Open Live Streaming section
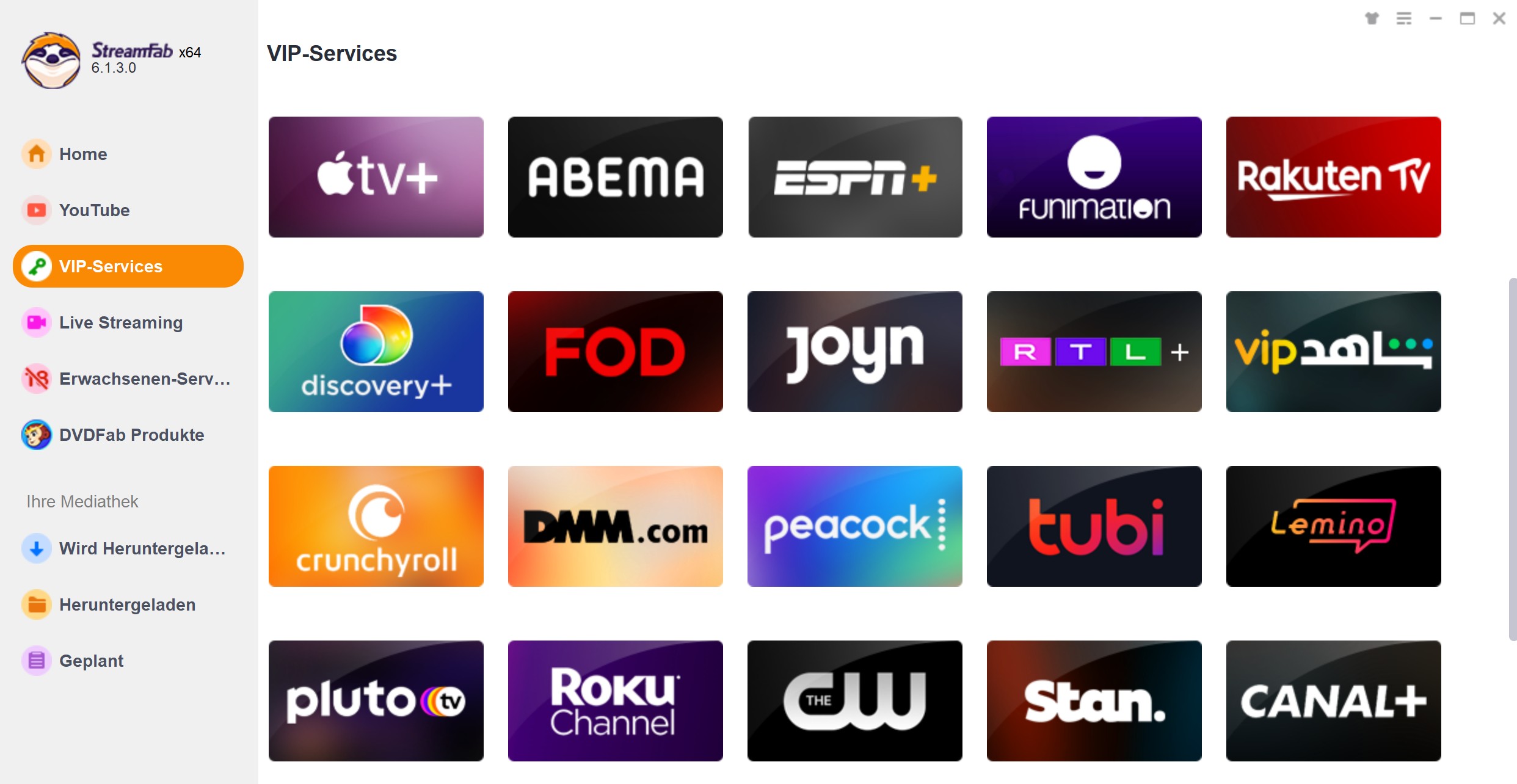This screenshot has width=1517, height=784. pyautogui.click(x=120, y=322)
